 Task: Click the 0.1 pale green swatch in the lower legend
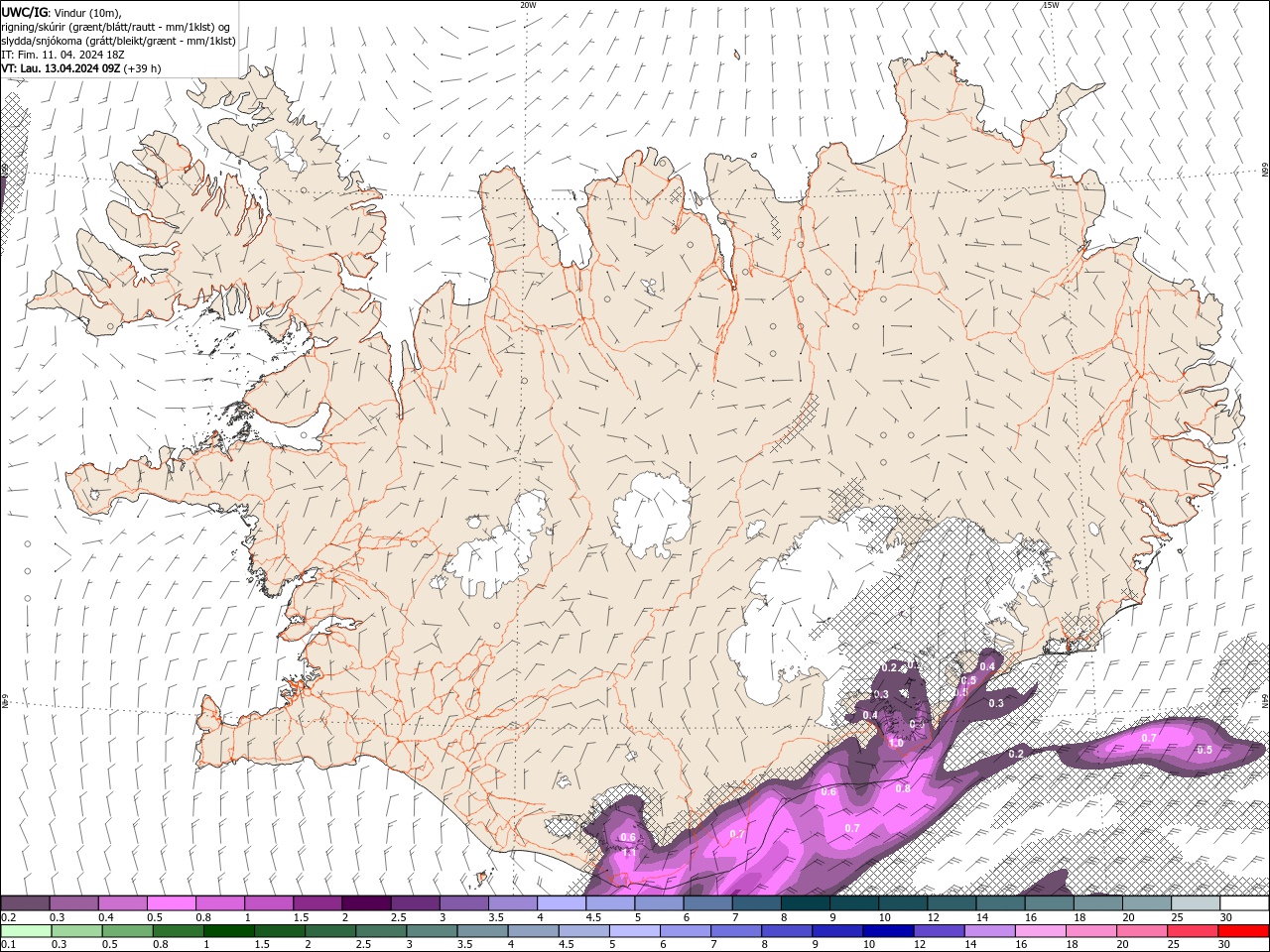[x=26, y=931]
